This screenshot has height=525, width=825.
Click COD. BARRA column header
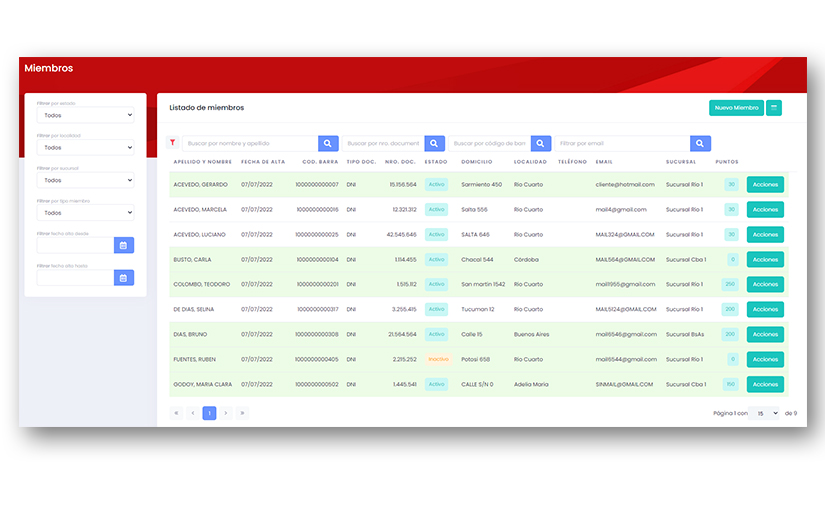(x=320, y=162)
